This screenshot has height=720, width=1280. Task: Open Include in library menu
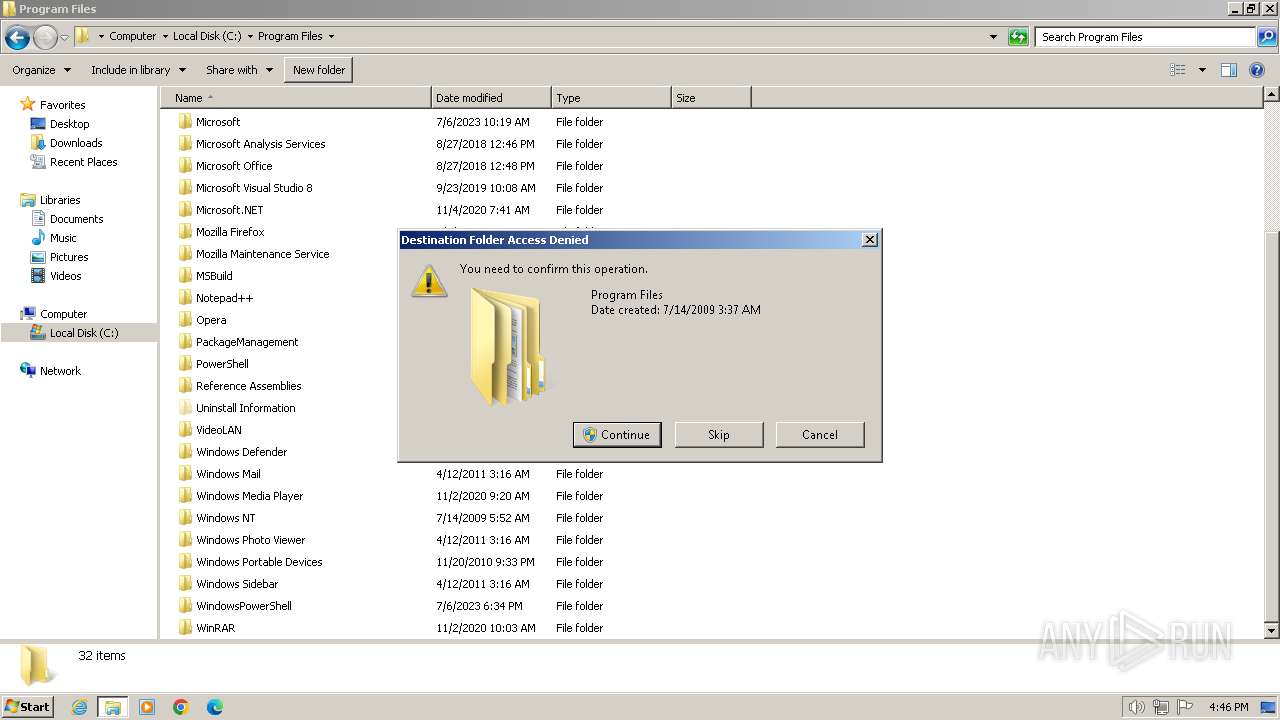(x=138, y=70)
